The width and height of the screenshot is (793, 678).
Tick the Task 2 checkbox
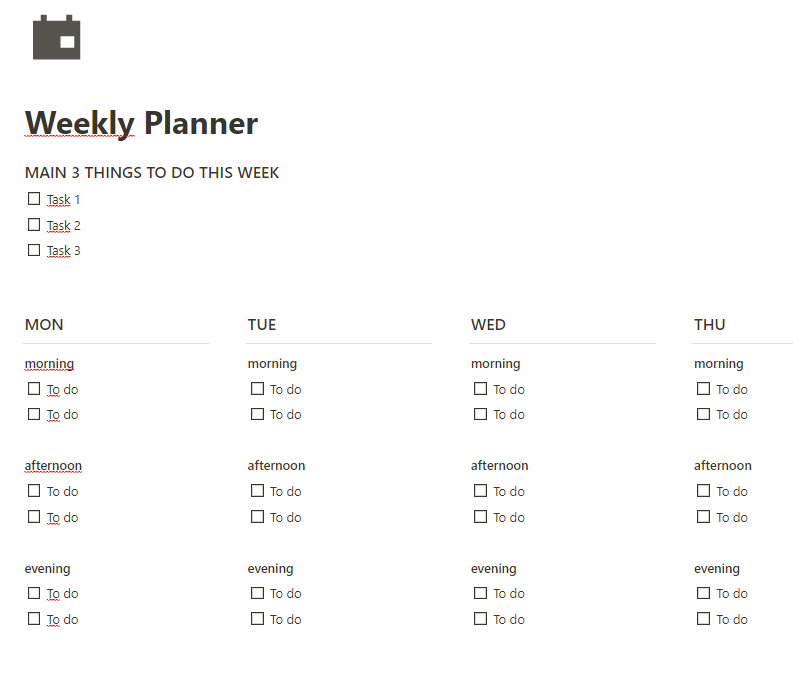point(34,224)
